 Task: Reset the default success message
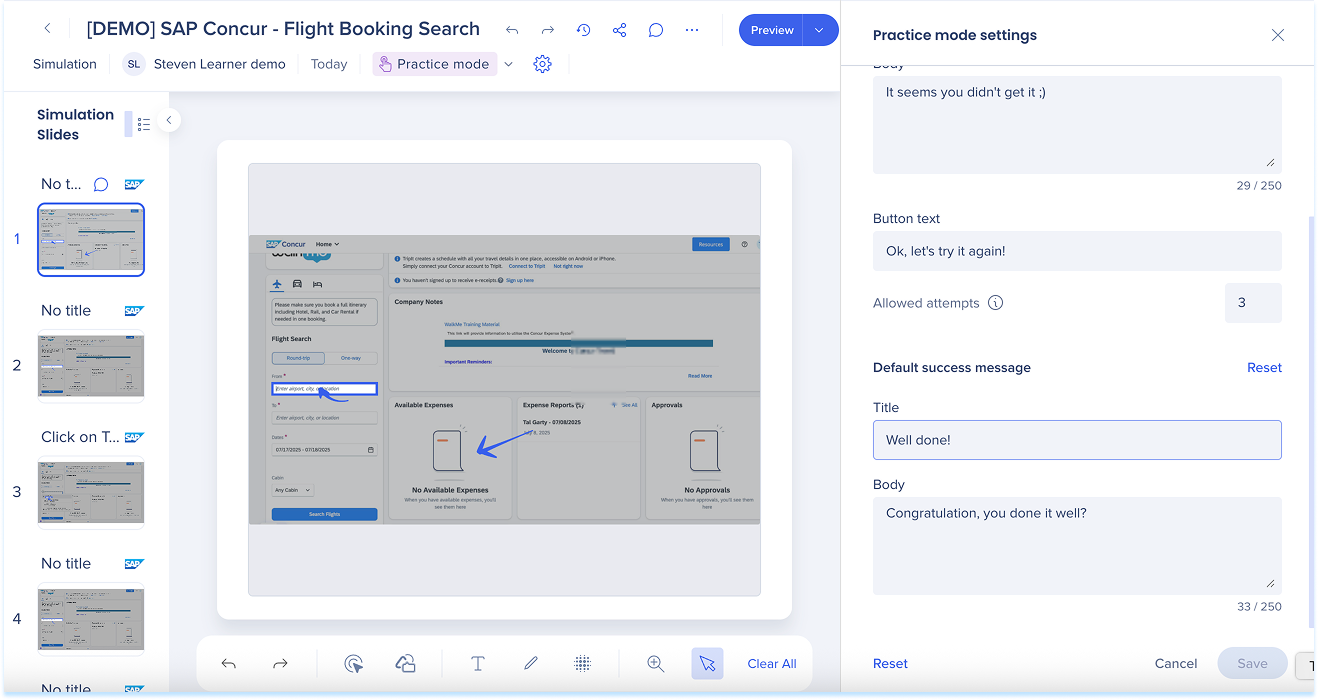tap(1264, 367)
